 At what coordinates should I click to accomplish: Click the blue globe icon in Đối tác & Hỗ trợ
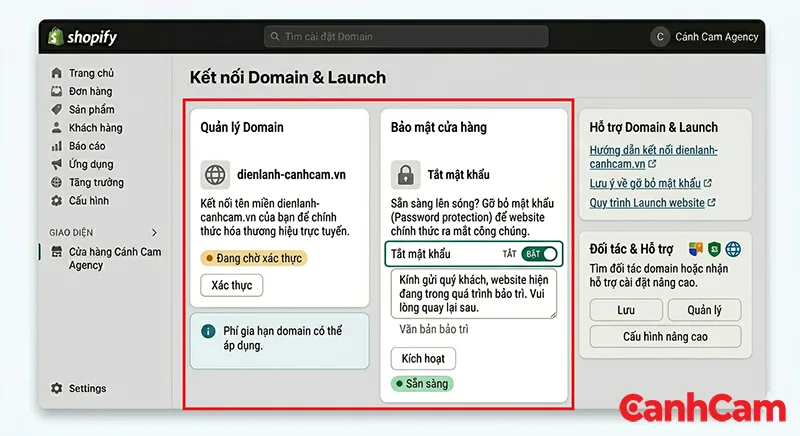coord(733,249)
